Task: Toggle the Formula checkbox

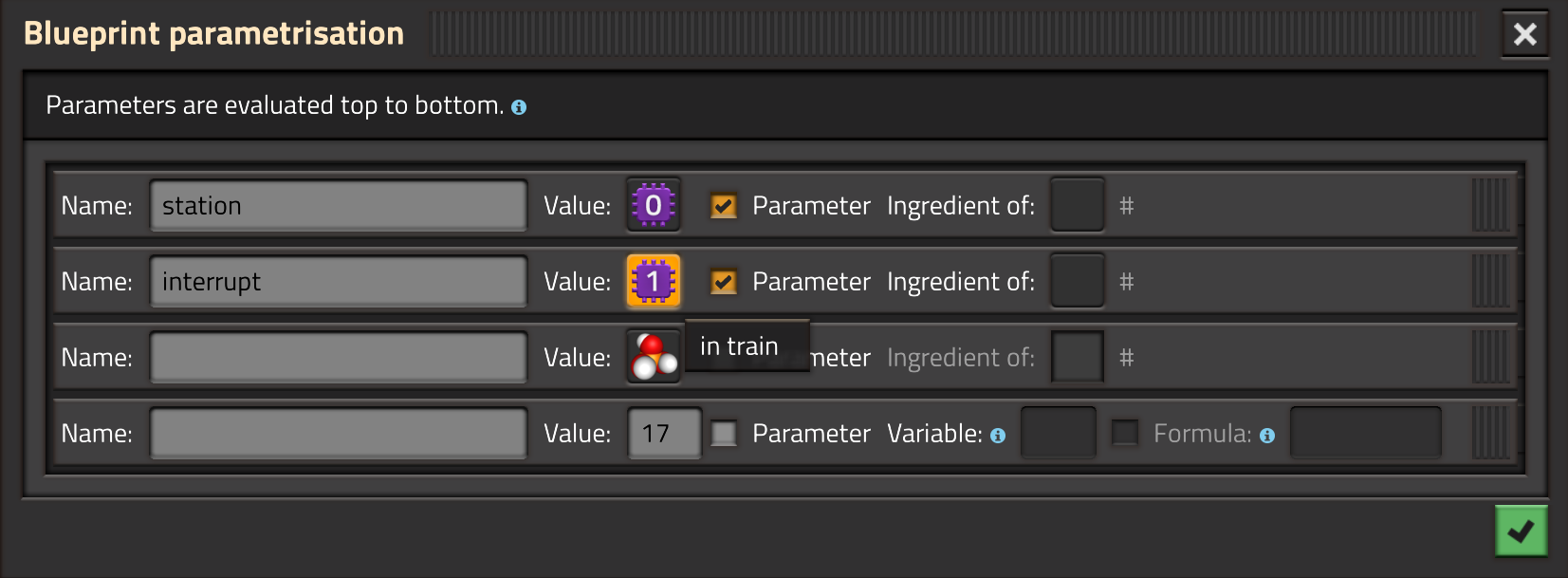Action: 1125,433
